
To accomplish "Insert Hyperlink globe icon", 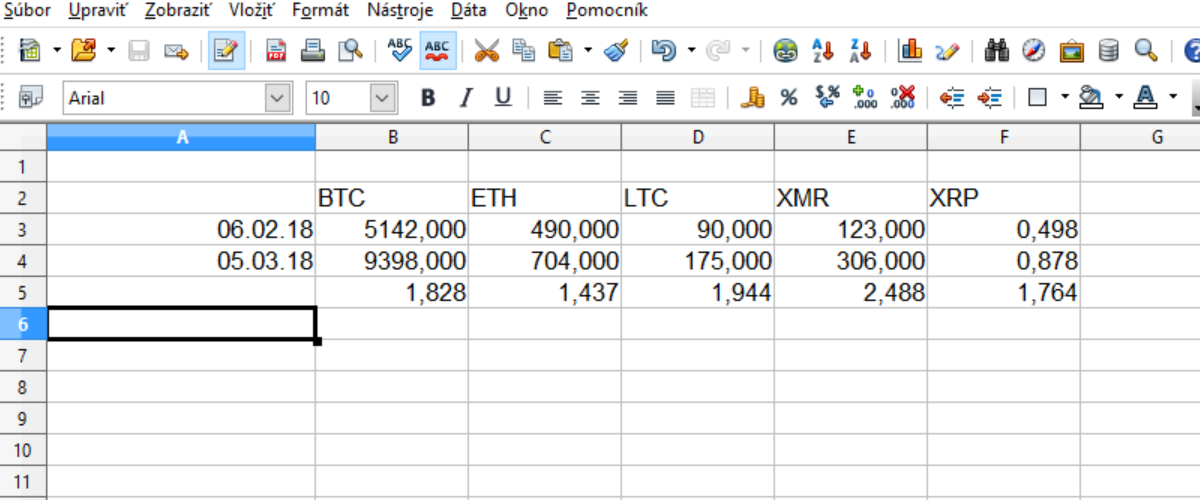I will (x=788, y=50).
